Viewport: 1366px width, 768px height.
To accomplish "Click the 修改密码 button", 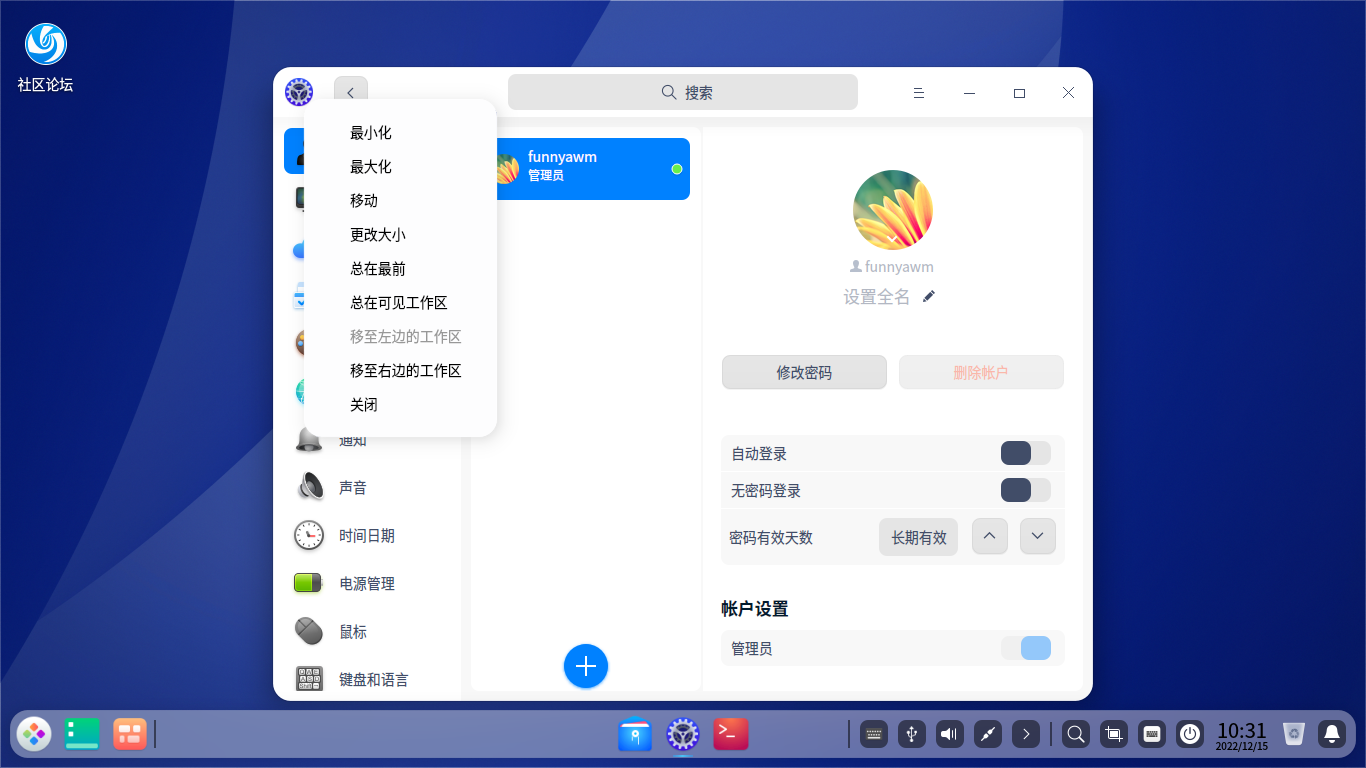I will (803, 372).
